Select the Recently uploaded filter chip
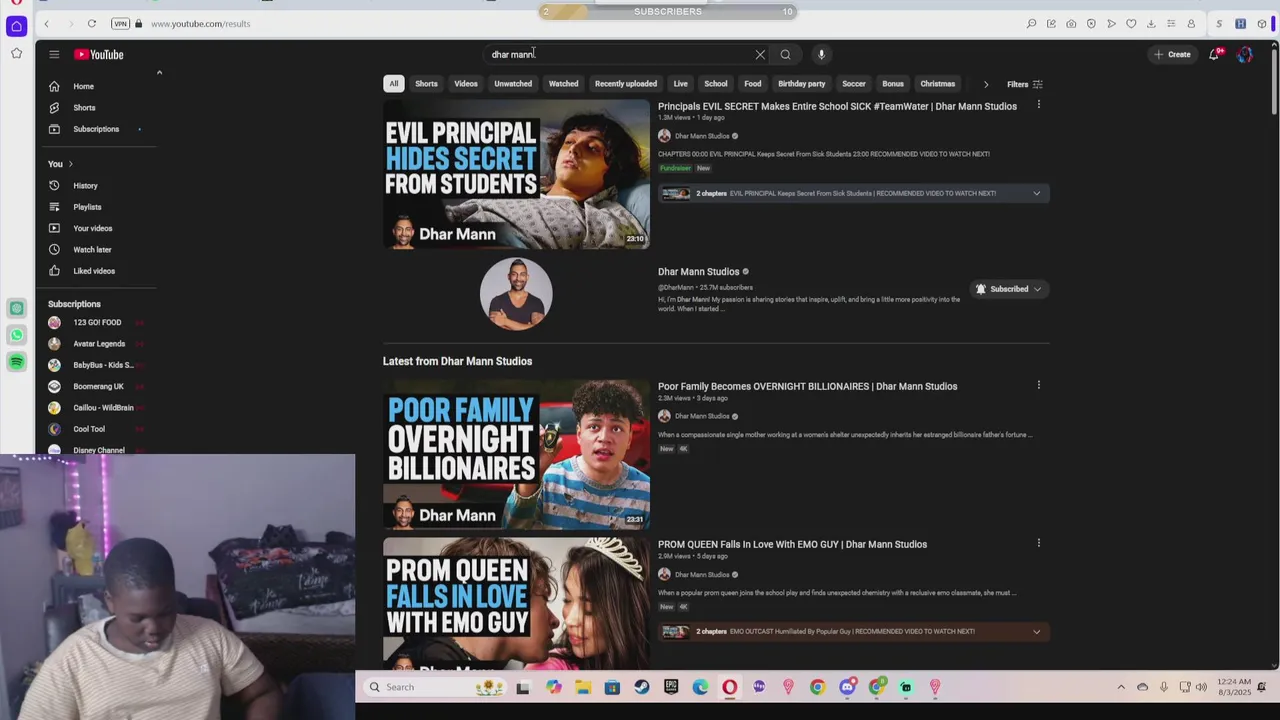This screenshot has width=1280, height=720. (x=626, y=84)
